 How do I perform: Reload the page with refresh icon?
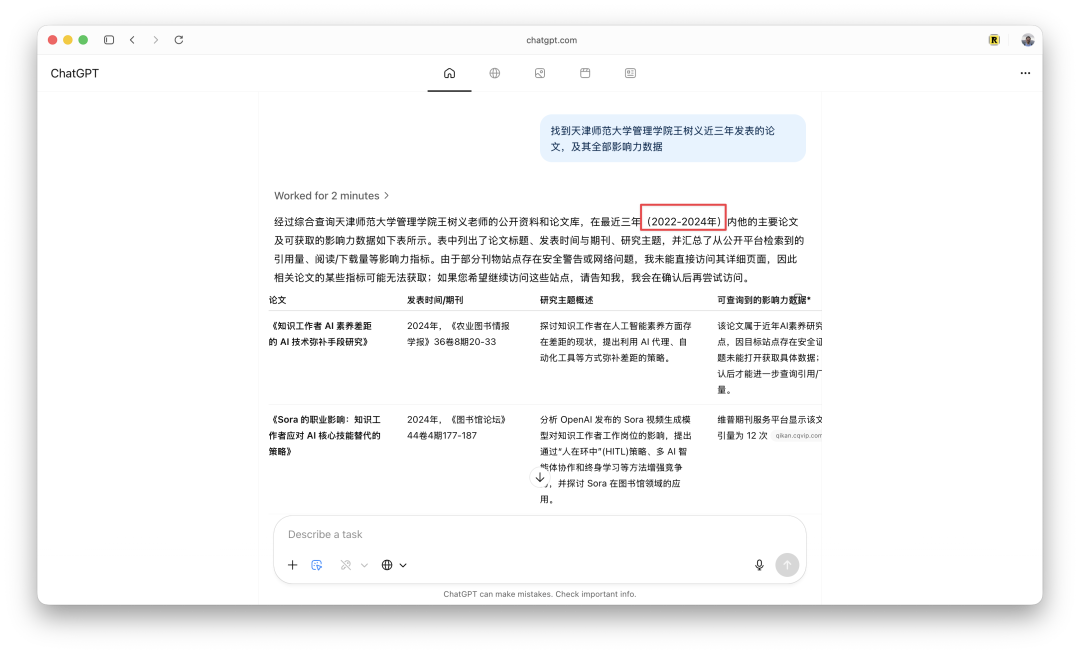click(178, 40)
